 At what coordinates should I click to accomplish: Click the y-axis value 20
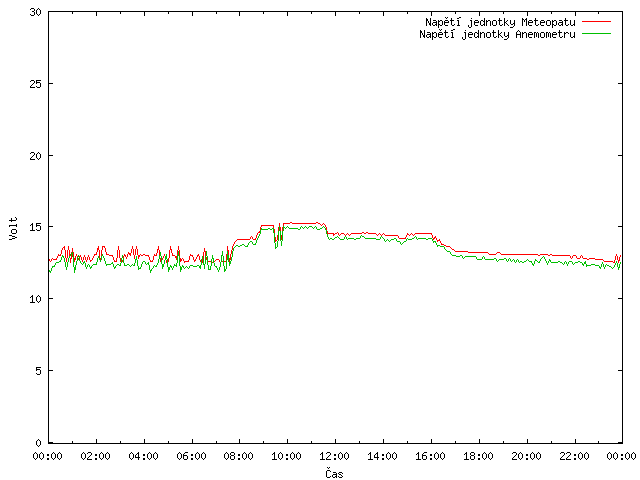coord(36,156)
